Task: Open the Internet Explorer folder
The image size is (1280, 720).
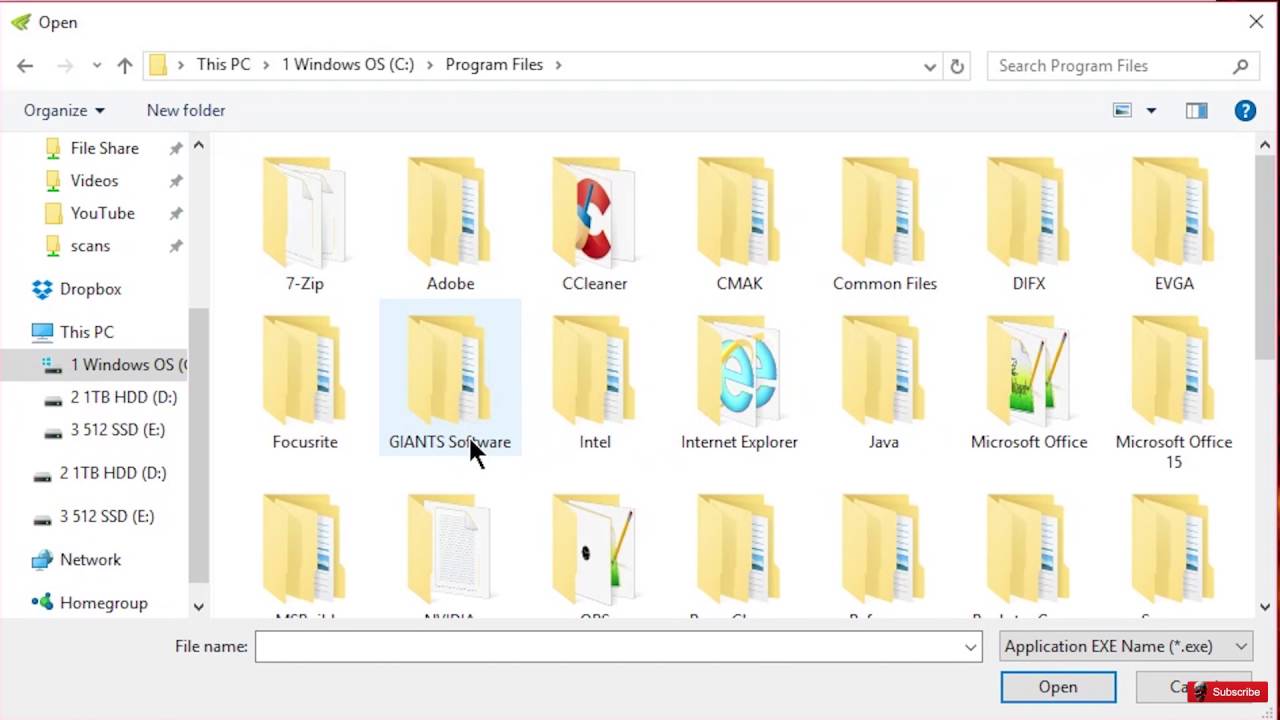Action: pyautogui.click(x=739, y=382)
